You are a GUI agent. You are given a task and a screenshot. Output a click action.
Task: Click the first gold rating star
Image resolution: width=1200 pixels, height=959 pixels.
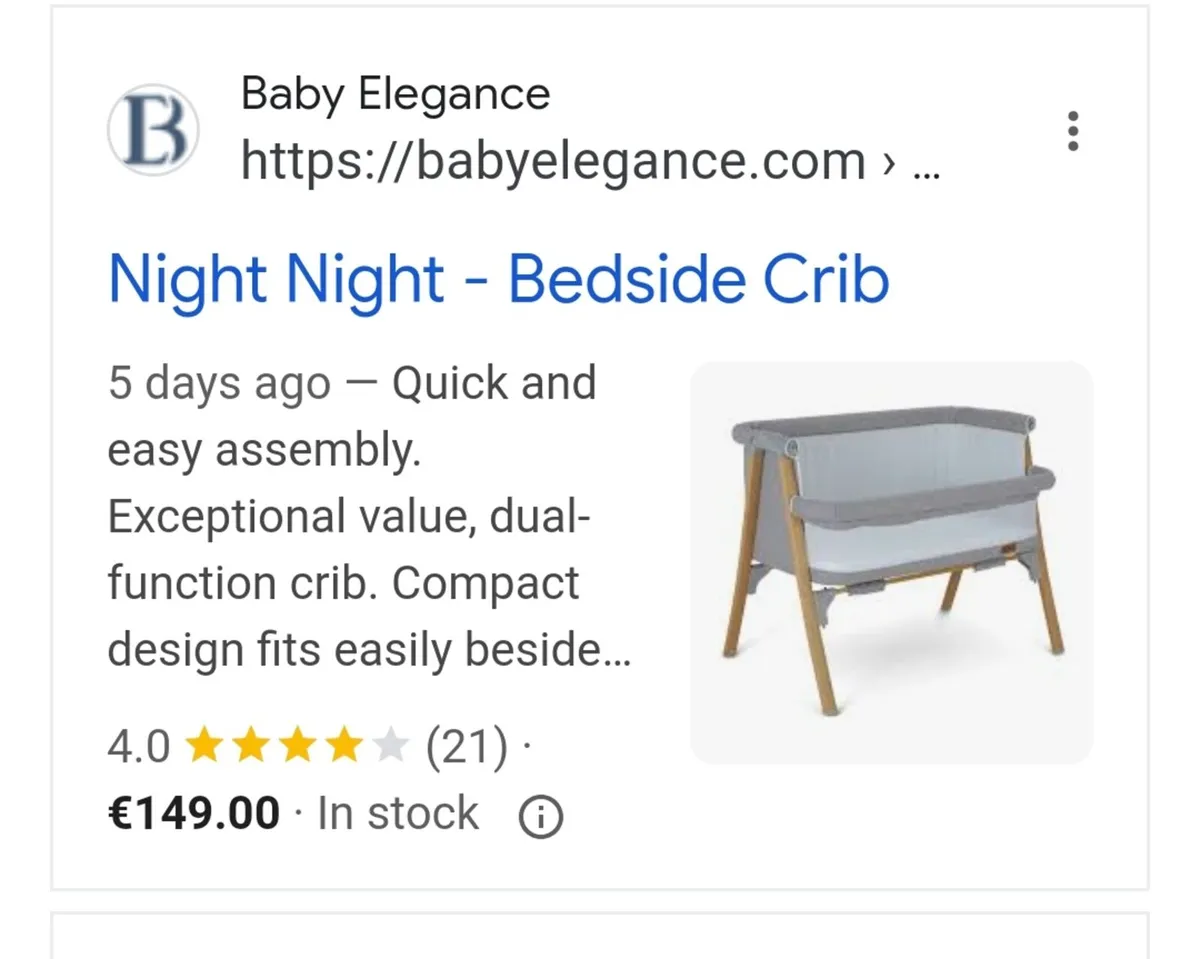pos(205,746)
